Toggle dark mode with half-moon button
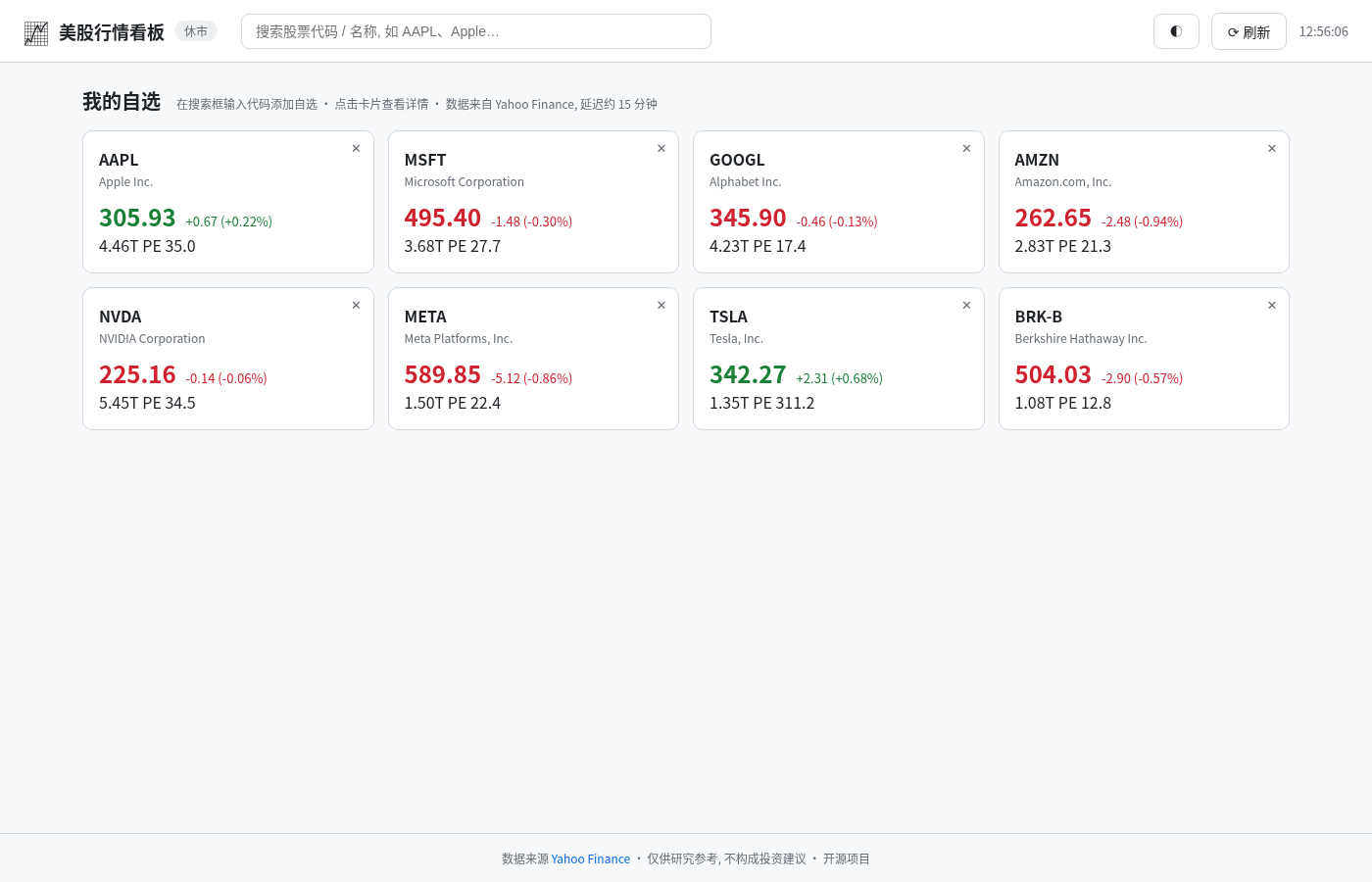Viewport: 1372px width, 882px height. pos(1176,31)
